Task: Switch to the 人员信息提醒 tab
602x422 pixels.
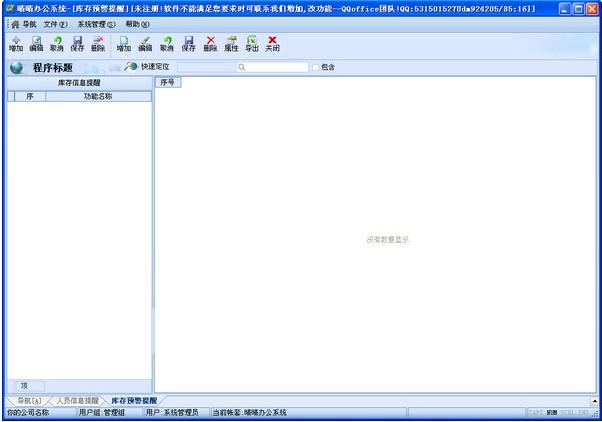Action: [77, 400]
